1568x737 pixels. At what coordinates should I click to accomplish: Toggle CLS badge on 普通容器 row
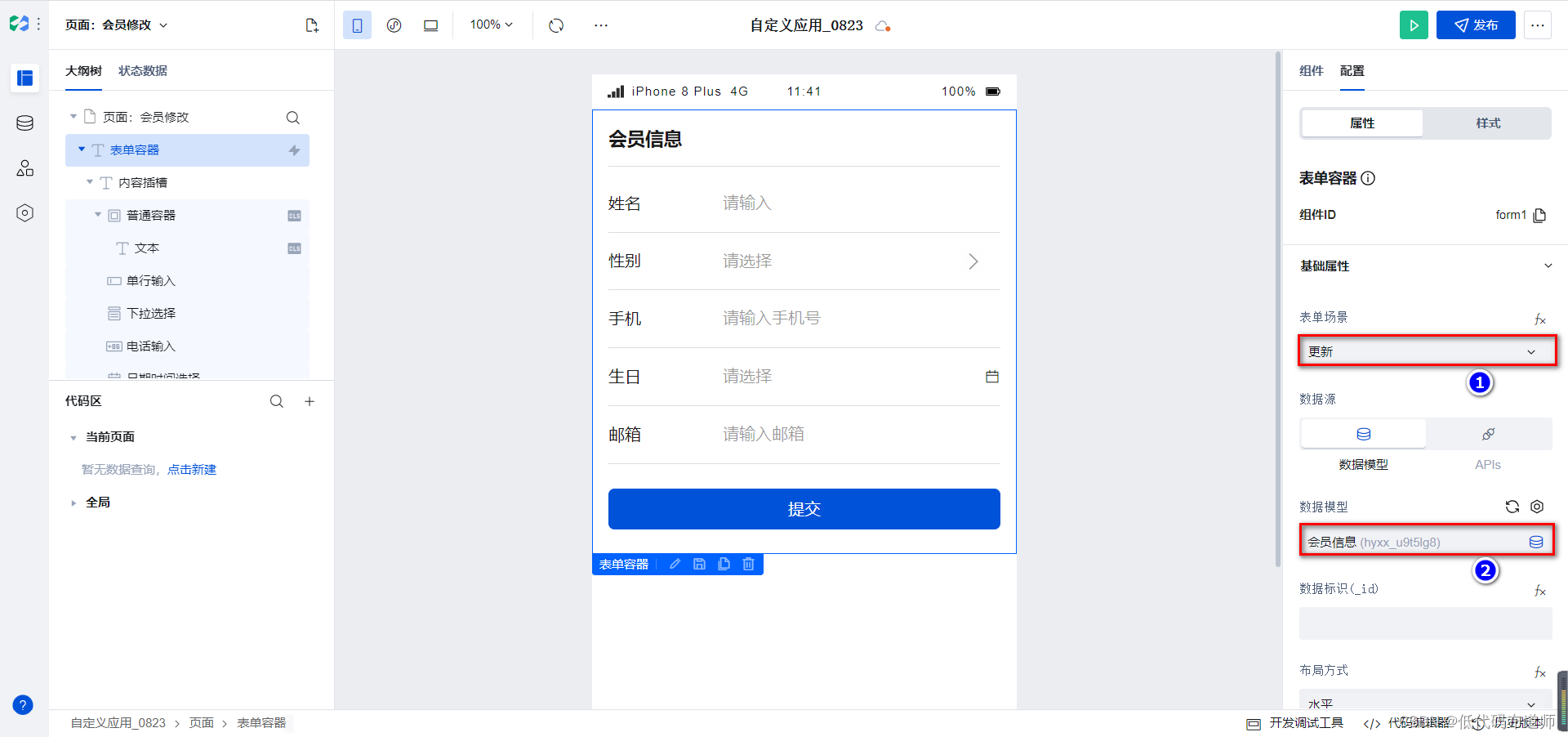coord(295,216)
